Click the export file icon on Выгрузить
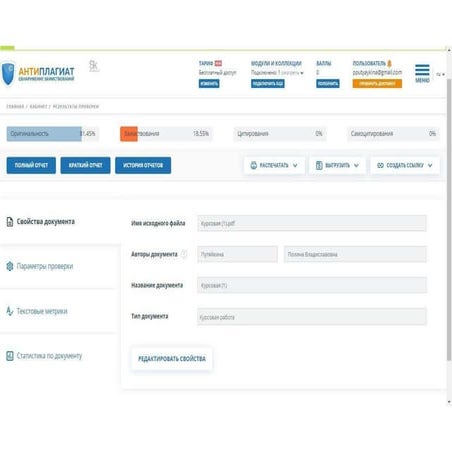Screen dimensions: 452x452 319,165
